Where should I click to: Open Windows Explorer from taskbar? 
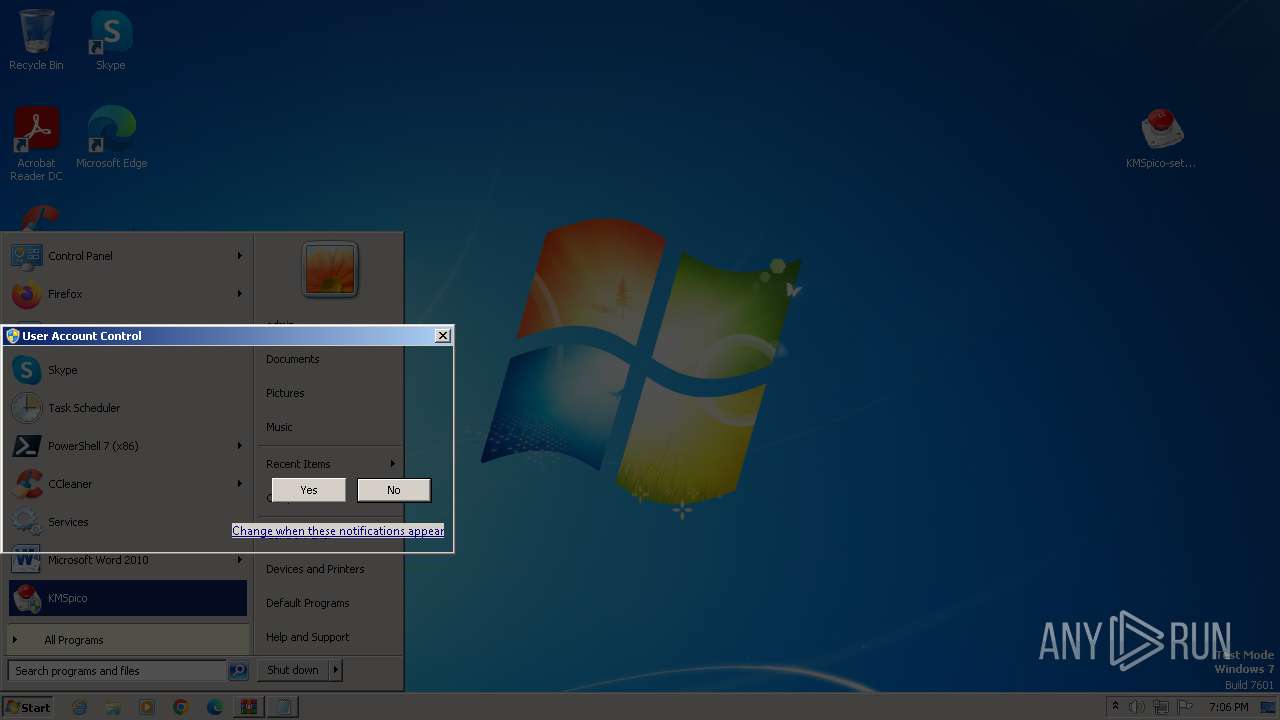(113, 707)
